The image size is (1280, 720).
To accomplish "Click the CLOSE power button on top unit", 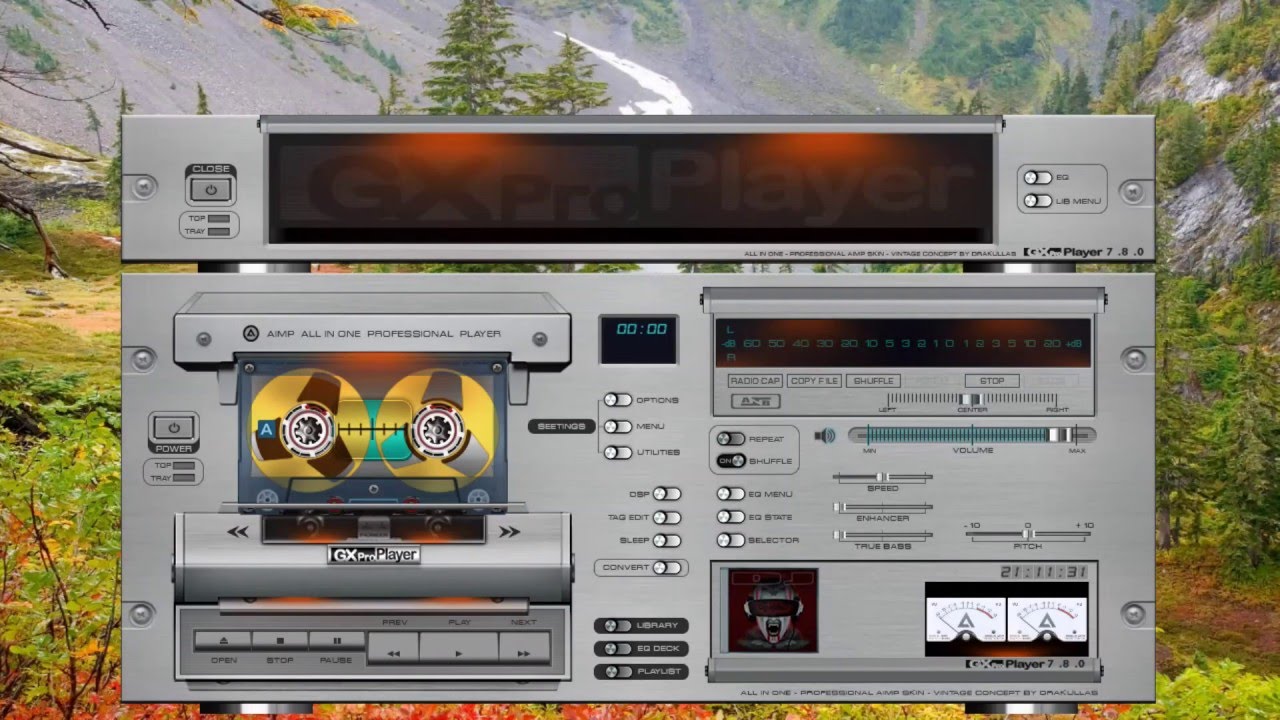I will coord(210,190).
